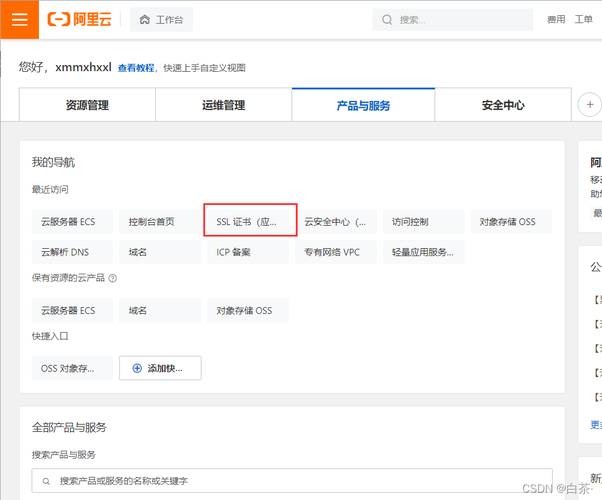Open 对象存储 OSS under 最近访问
602x500 pixels.
(x=511, y=222)
